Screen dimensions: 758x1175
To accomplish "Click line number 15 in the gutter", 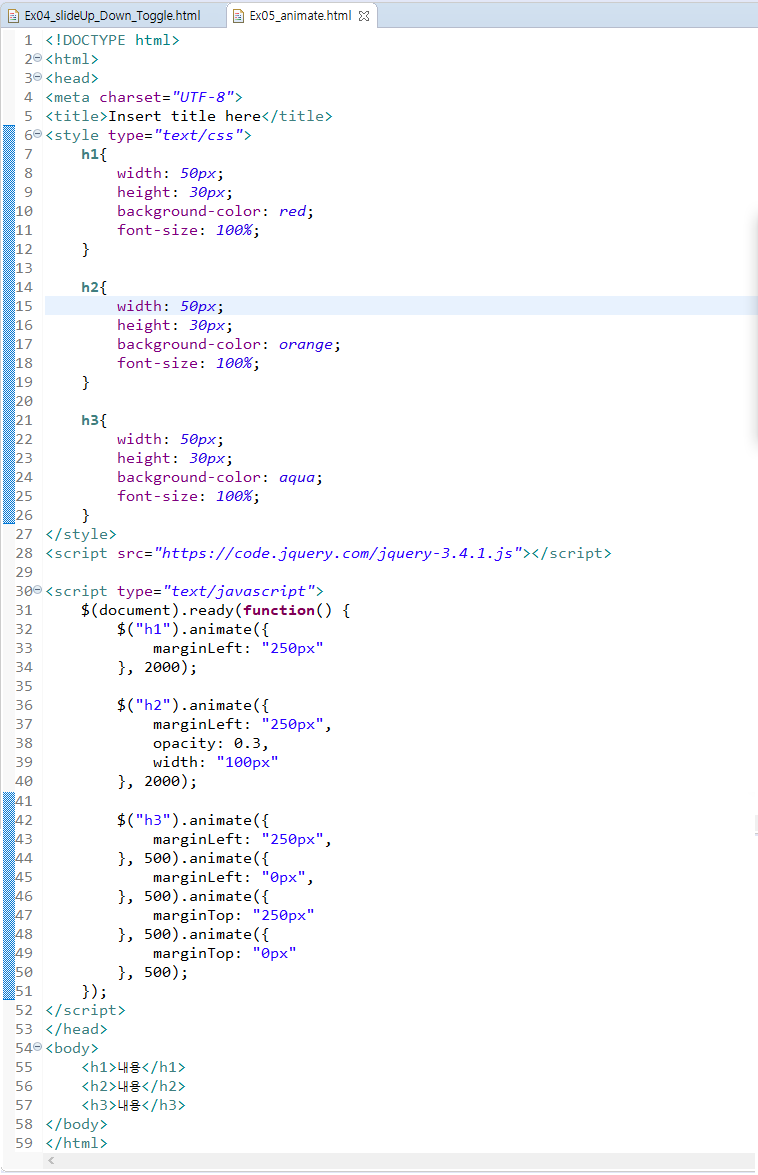I will (x=24, y=306).
